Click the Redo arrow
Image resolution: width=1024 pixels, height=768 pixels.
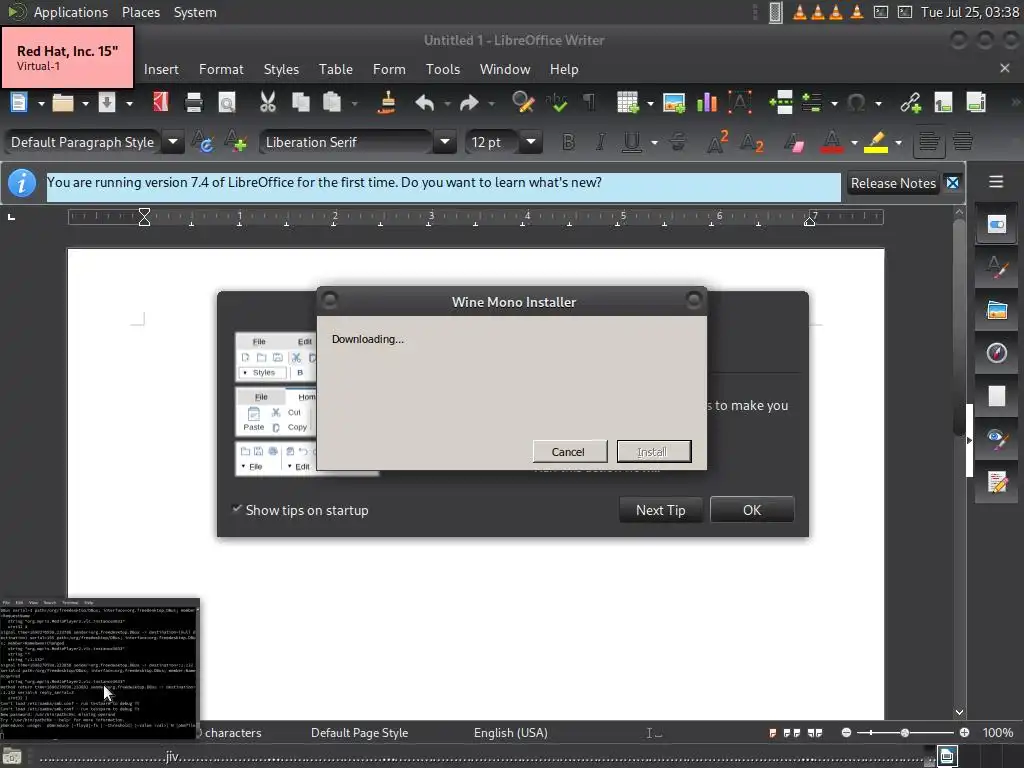coord(469,103)
